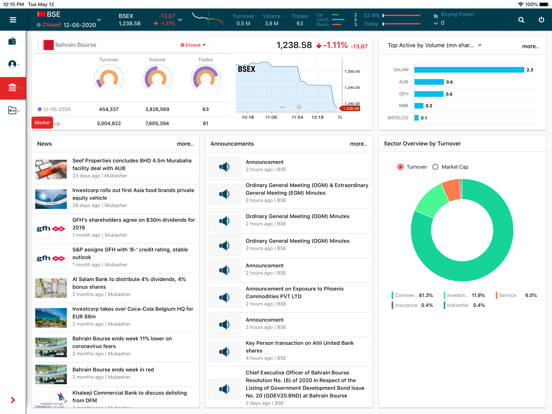Open the search magnifier icon
Viewport: 552px width, 414px height.
[x=521, y=20]
